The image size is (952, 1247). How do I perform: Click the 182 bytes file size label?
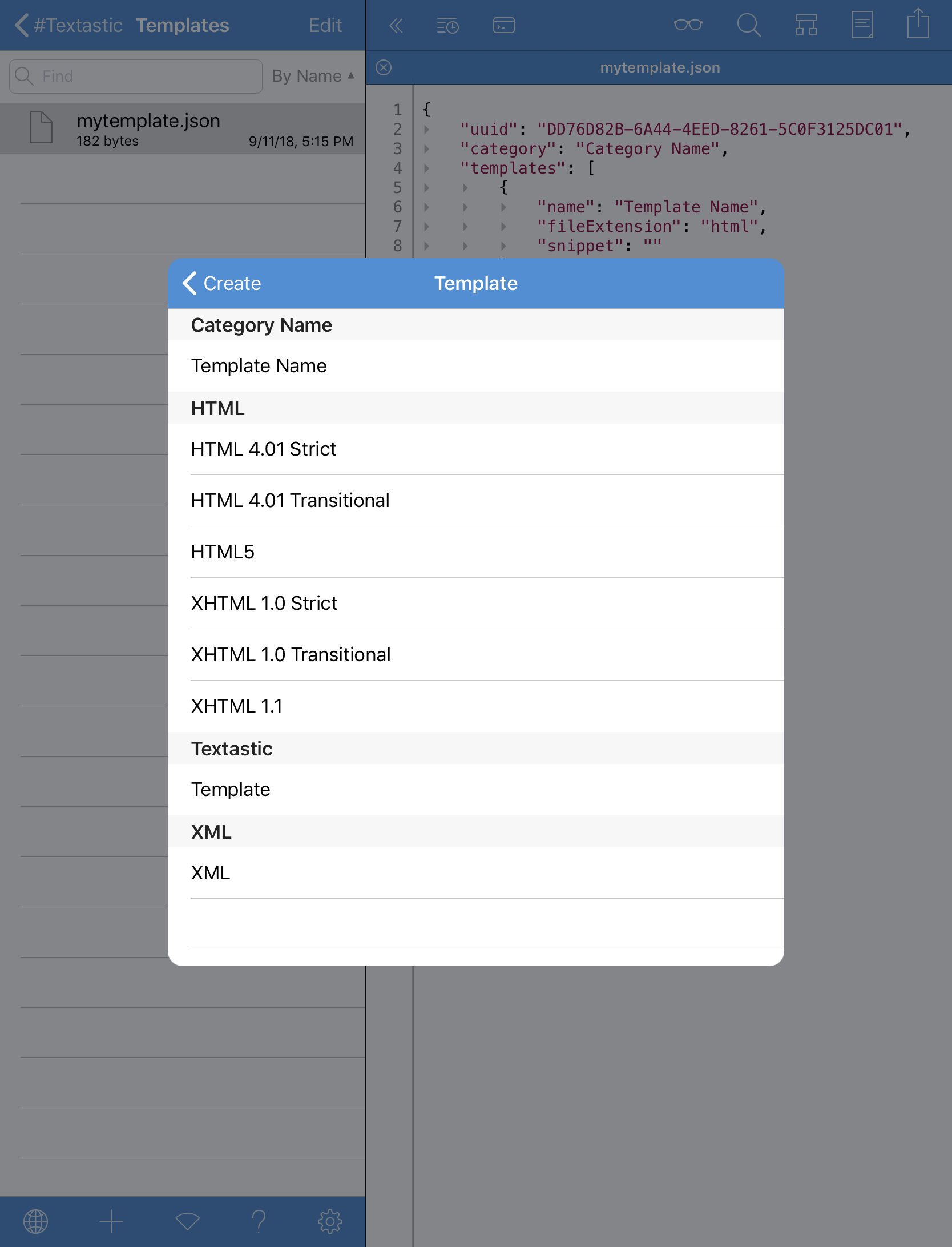click(108, 141)
